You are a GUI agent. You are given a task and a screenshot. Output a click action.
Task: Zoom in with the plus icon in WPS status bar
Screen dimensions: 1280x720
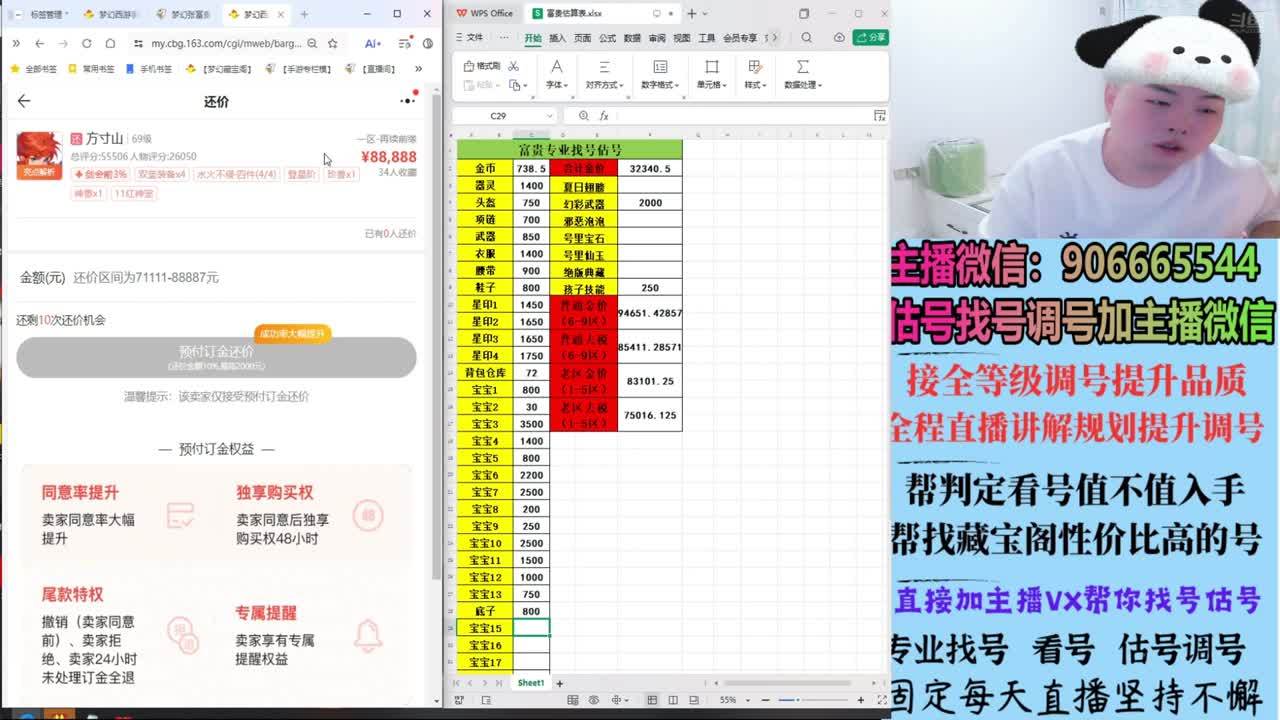coord(861,700)
